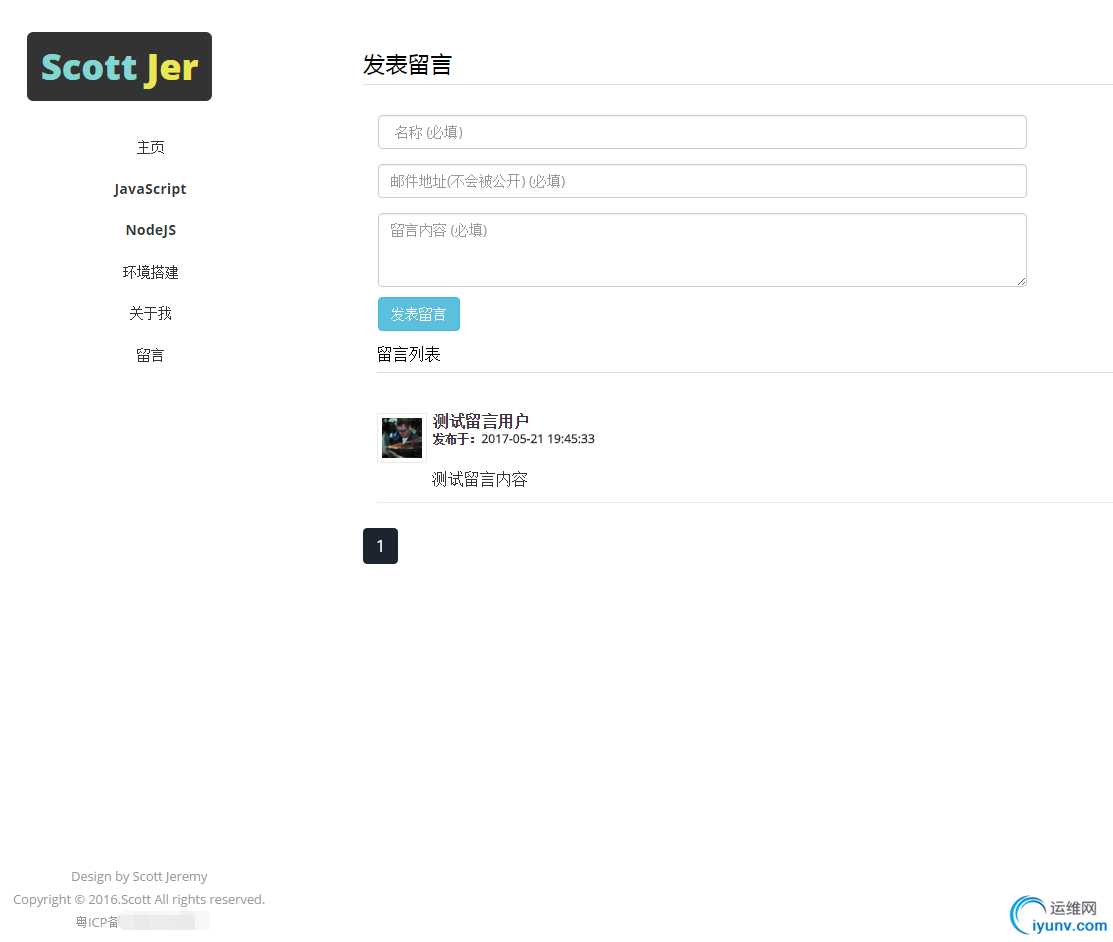Click the Copyright 2016.Scott footer text

pos(139,899)
